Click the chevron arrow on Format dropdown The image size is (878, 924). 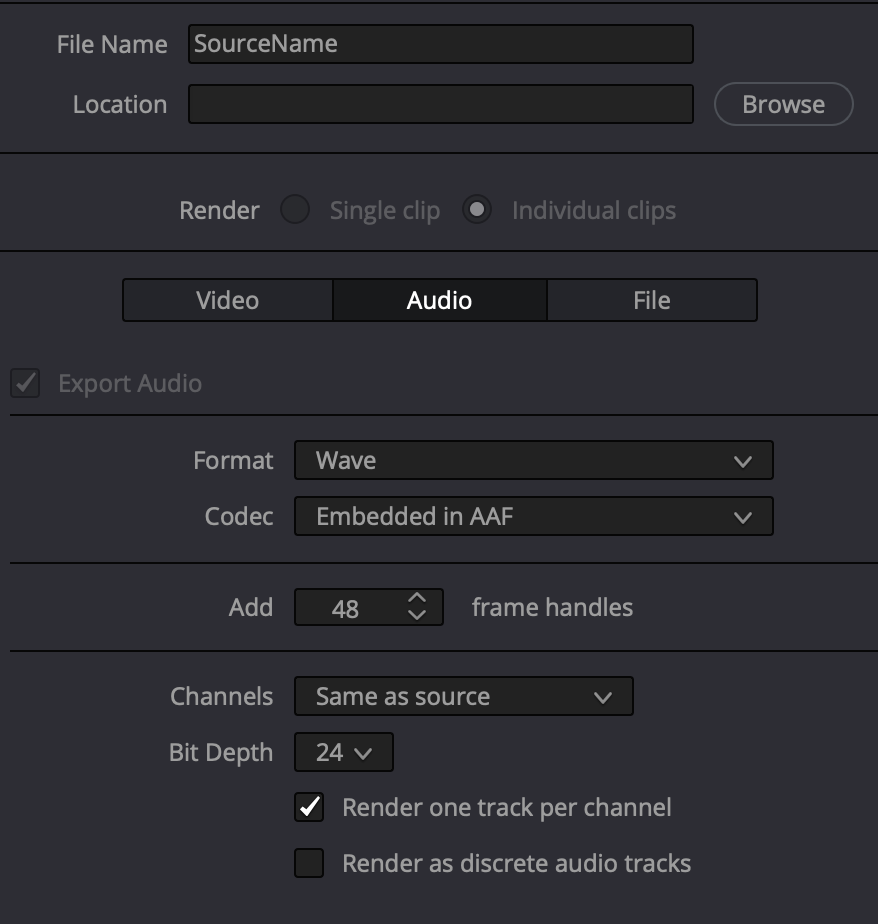click(x=742, y=461)
